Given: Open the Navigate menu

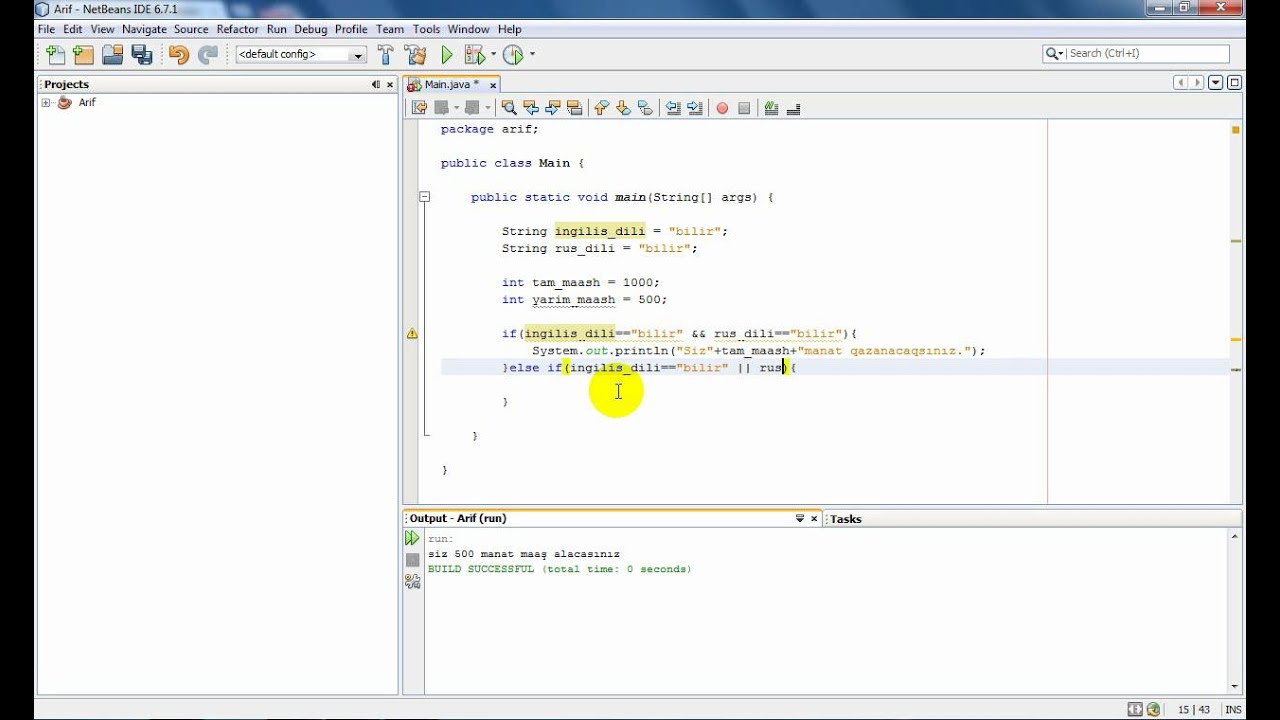Looking at the screenshot, I should pos(144,29).
